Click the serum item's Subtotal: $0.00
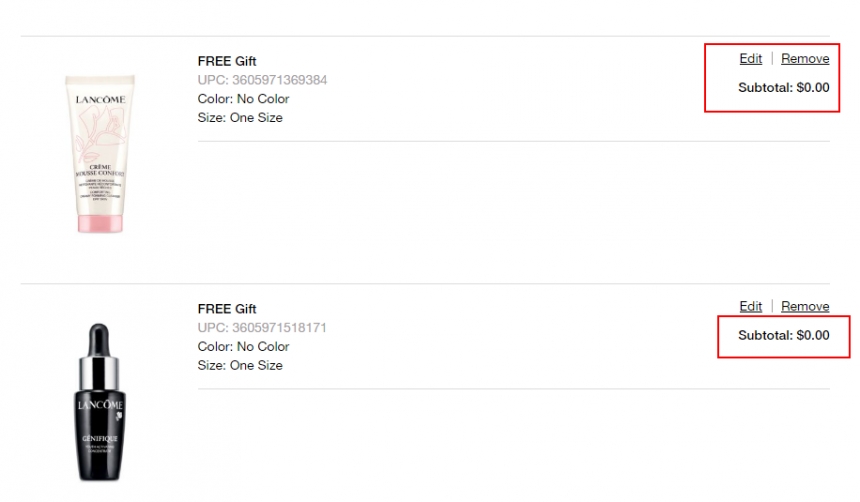The image size is (860, 502). click(783, 335)
